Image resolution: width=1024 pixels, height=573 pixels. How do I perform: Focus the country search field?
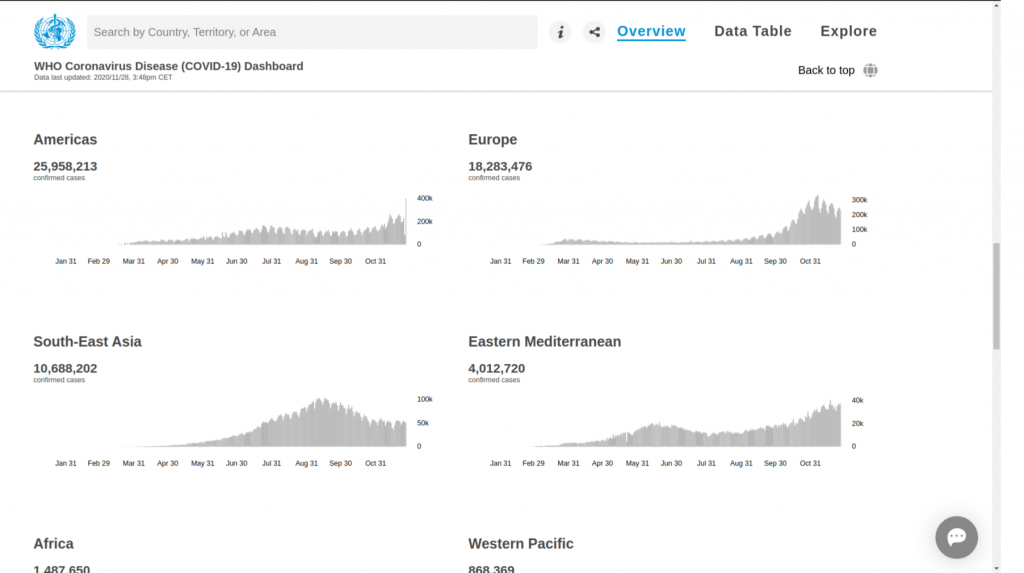tap(312, 32)
